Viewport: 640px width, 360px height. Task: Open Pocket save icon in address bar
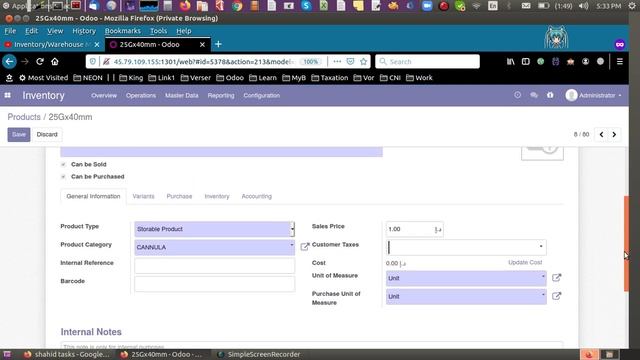350,62
